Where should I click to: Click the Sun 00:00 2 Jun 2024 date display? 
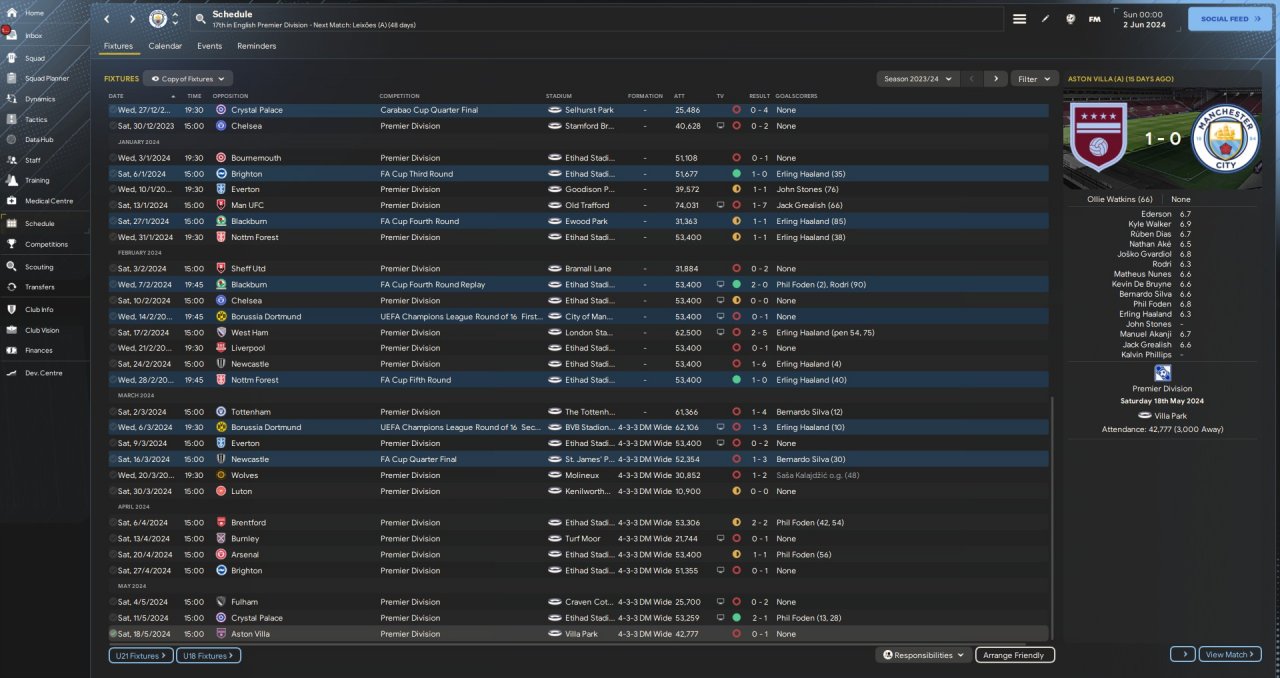click(x=1144, y=19)
